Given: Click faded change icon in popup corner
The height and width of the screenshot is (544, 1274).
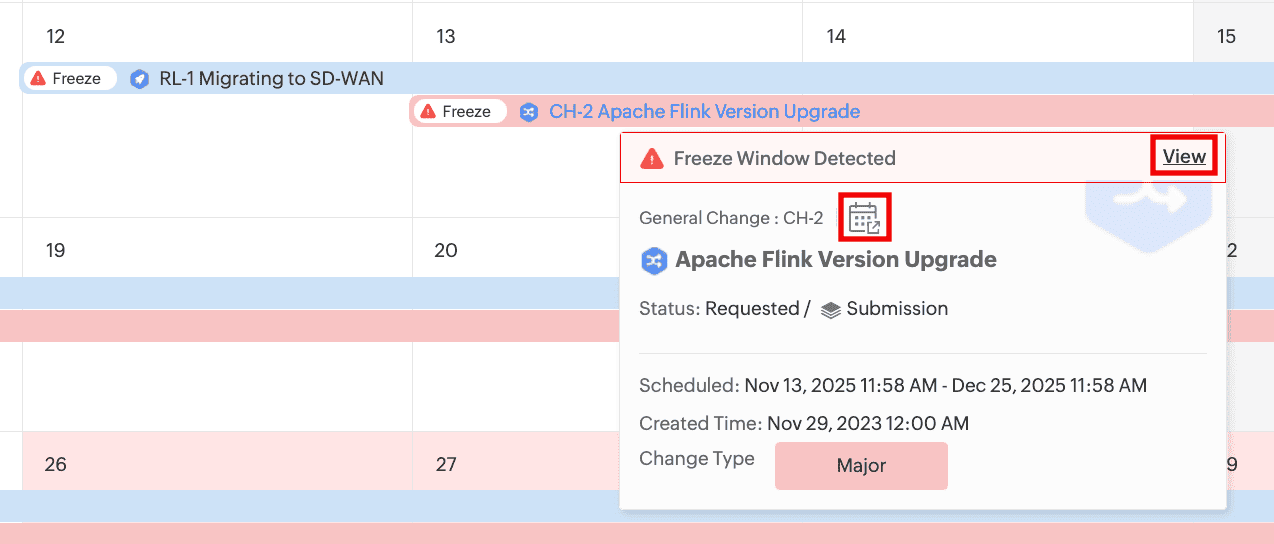Looking at the screenshot, I should click(1150, 198).
